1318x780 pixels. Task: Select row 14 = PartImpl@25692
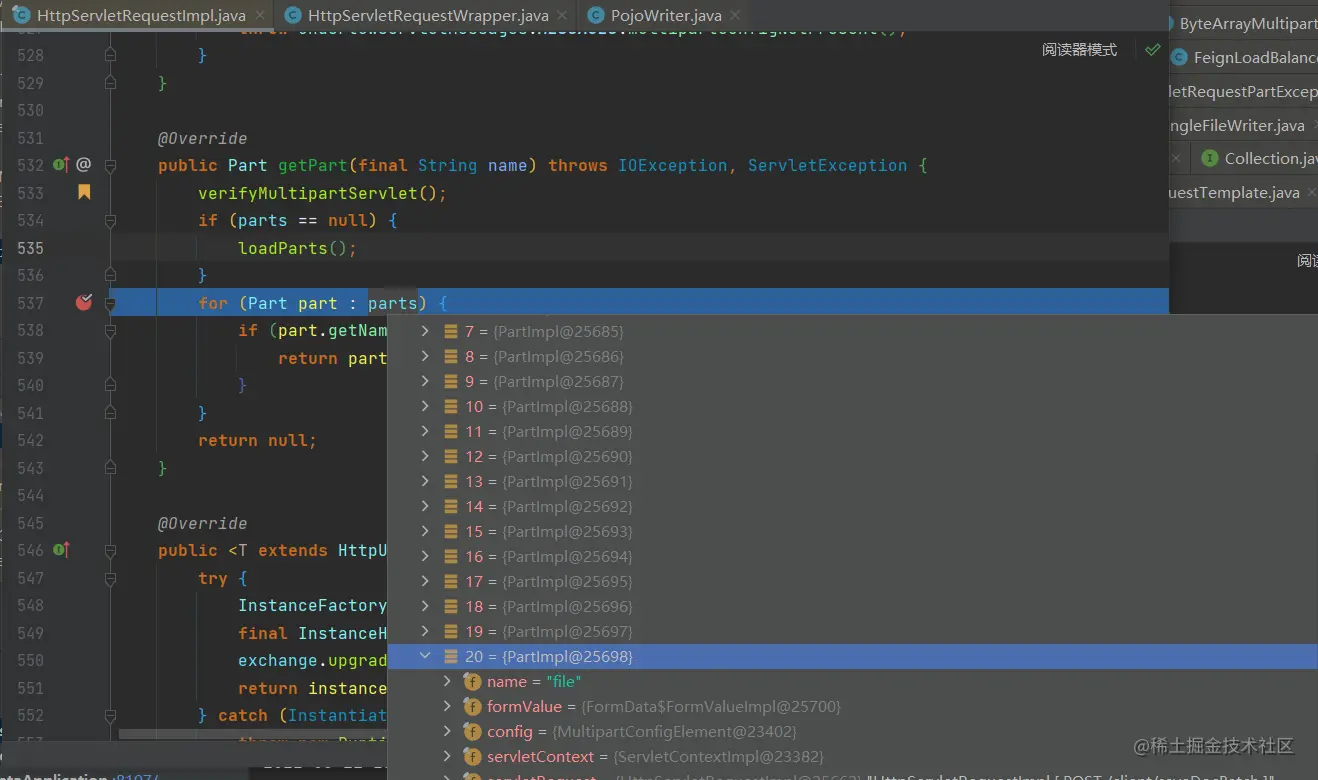852,506
